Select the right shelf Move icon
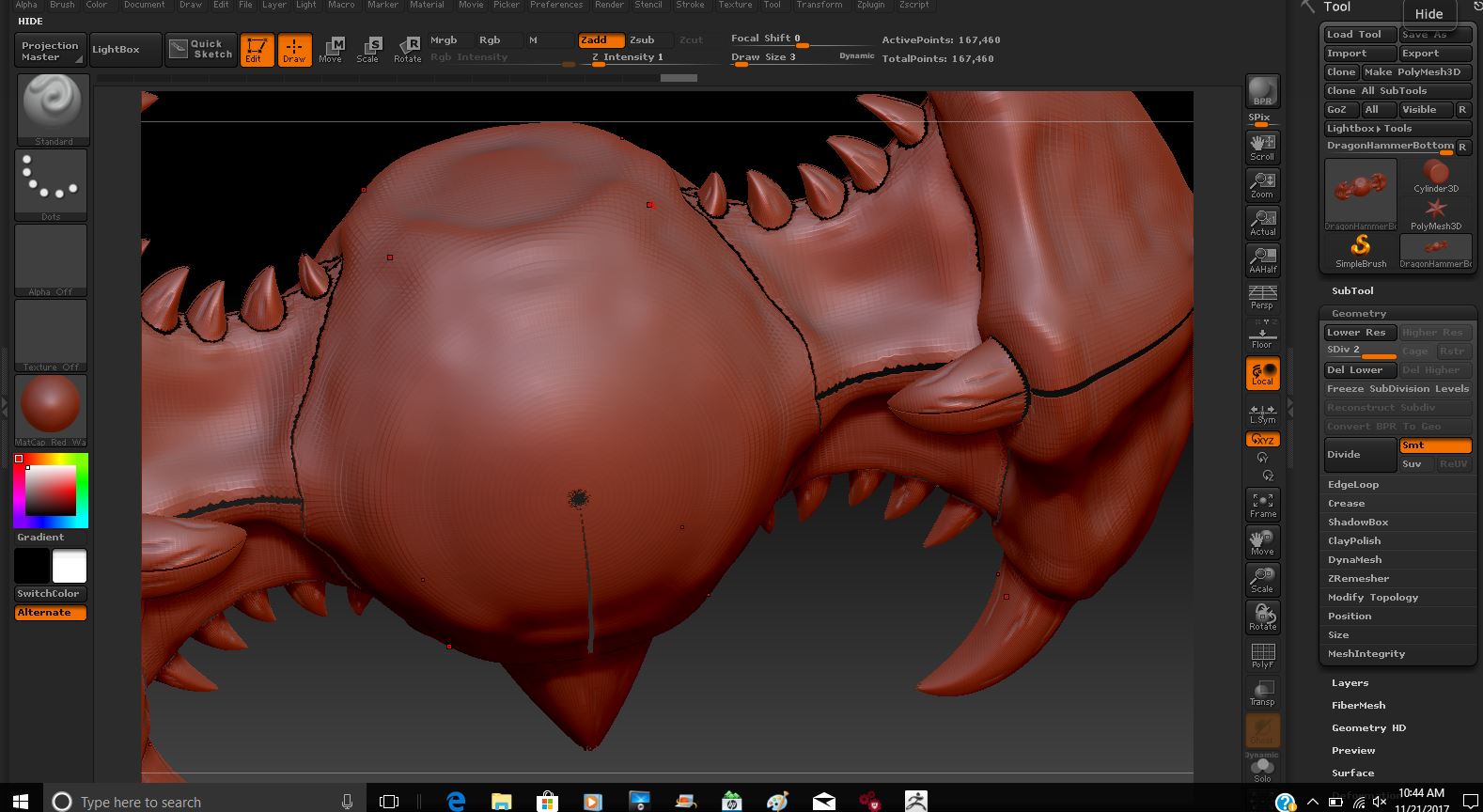Image resolution: width=1483 pixels, height=812 pixels. tap(1262, 542)
